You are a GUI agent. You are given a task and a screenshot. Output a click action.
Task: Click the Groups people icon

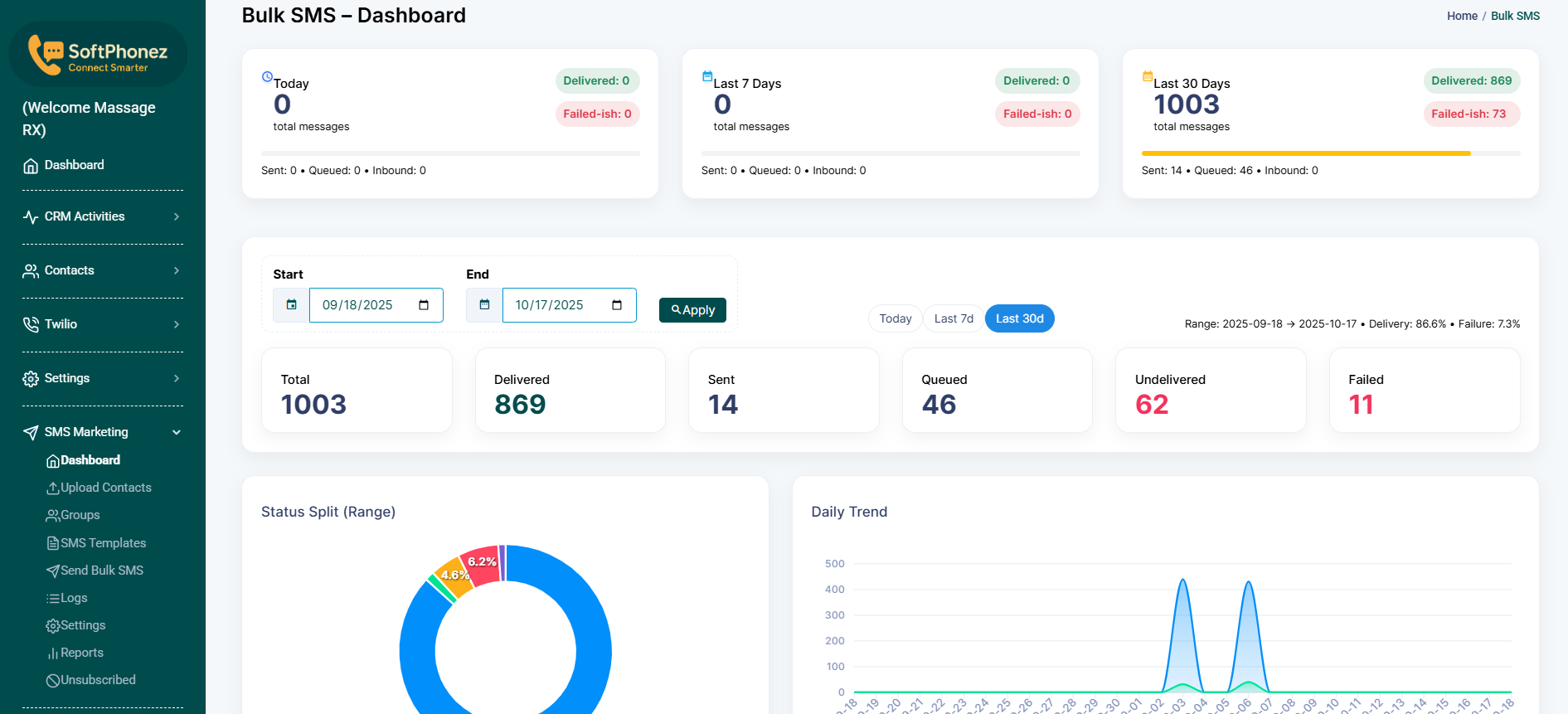point(52,516)
